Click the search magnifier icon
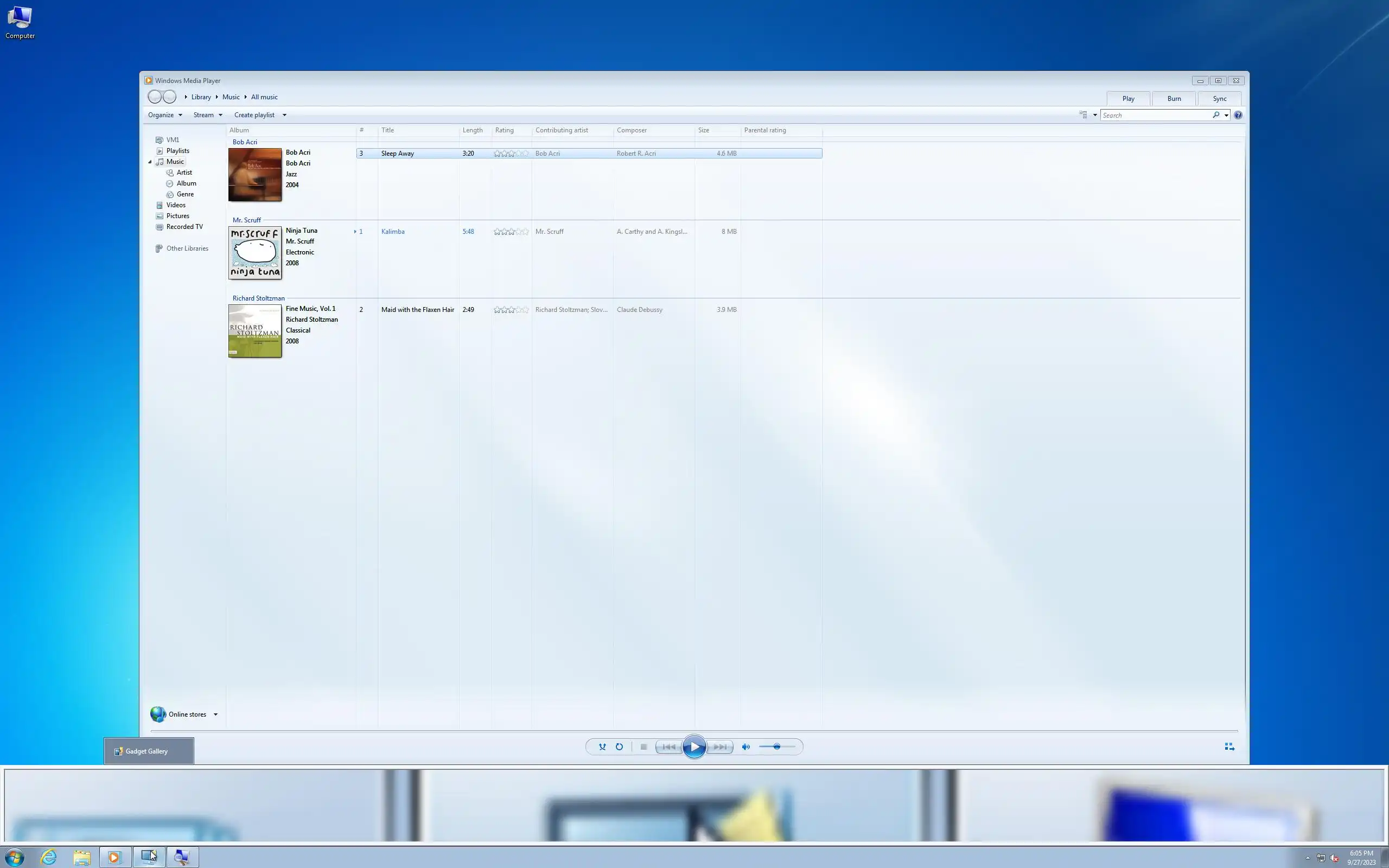Screen dimensions: 1389x868 [1216, 116]
